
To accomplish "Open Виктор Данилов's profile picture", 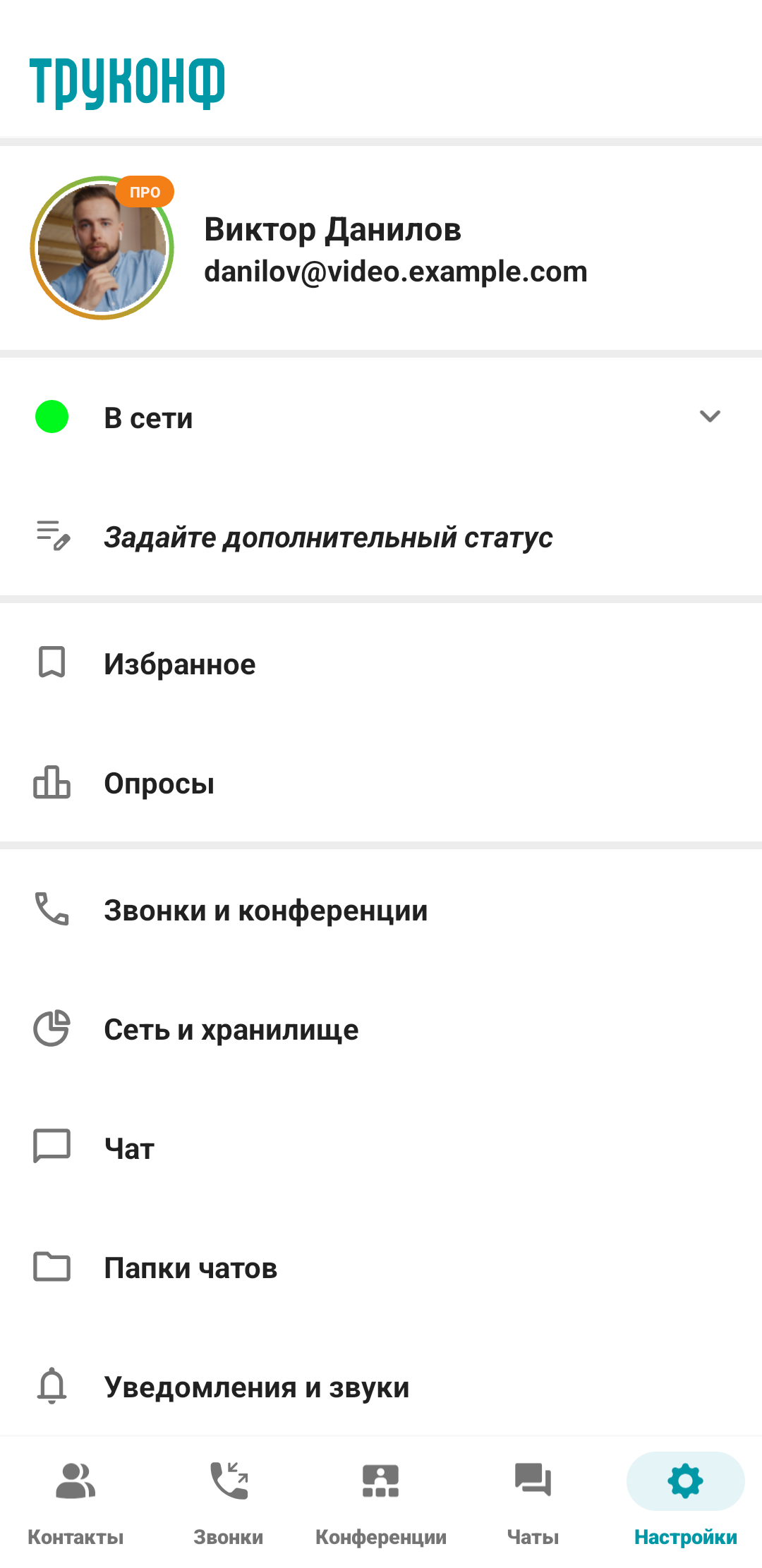I will [102, 248].
